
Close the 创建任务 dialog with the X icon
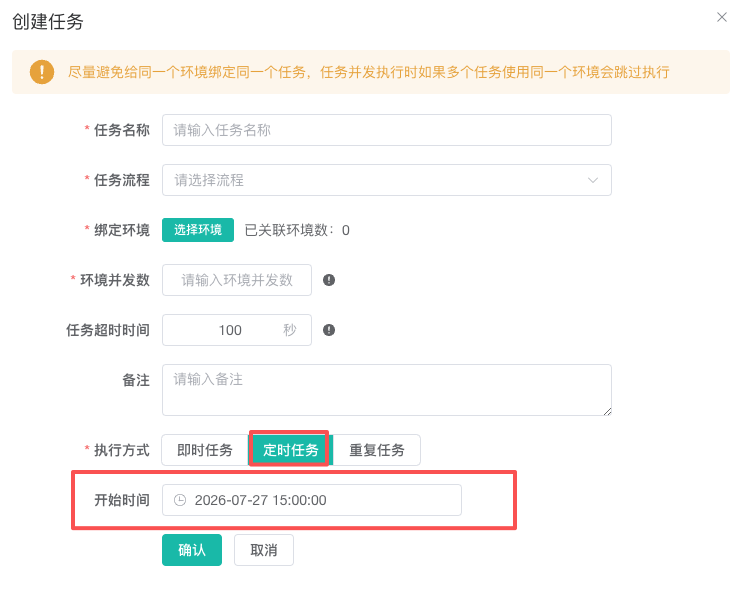click(722, 17)
